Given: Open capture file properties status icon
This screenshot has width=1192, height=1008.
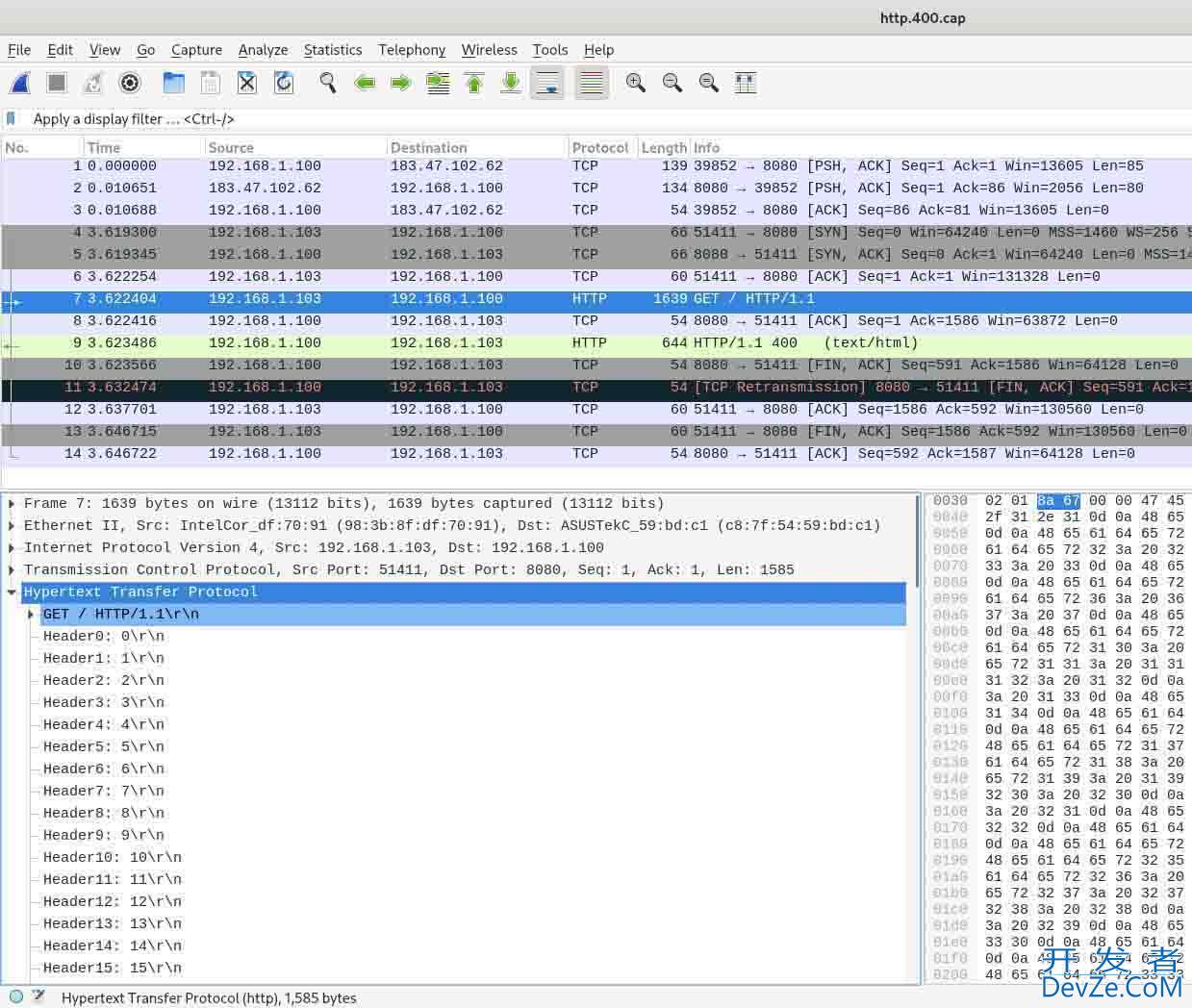Looking at the screenshot, I should (x=39, y=997).
